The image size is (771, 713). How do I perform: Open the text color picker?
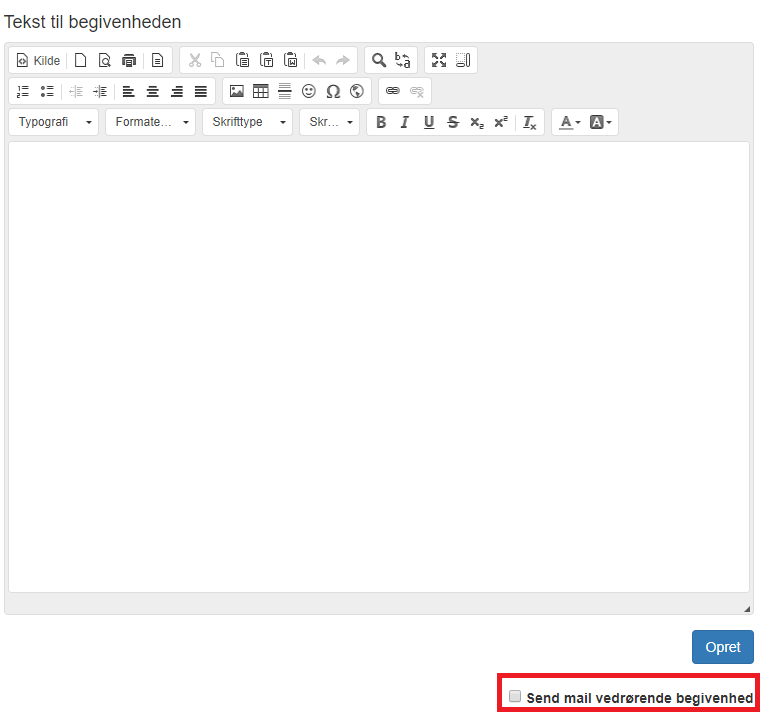[570, 122]
